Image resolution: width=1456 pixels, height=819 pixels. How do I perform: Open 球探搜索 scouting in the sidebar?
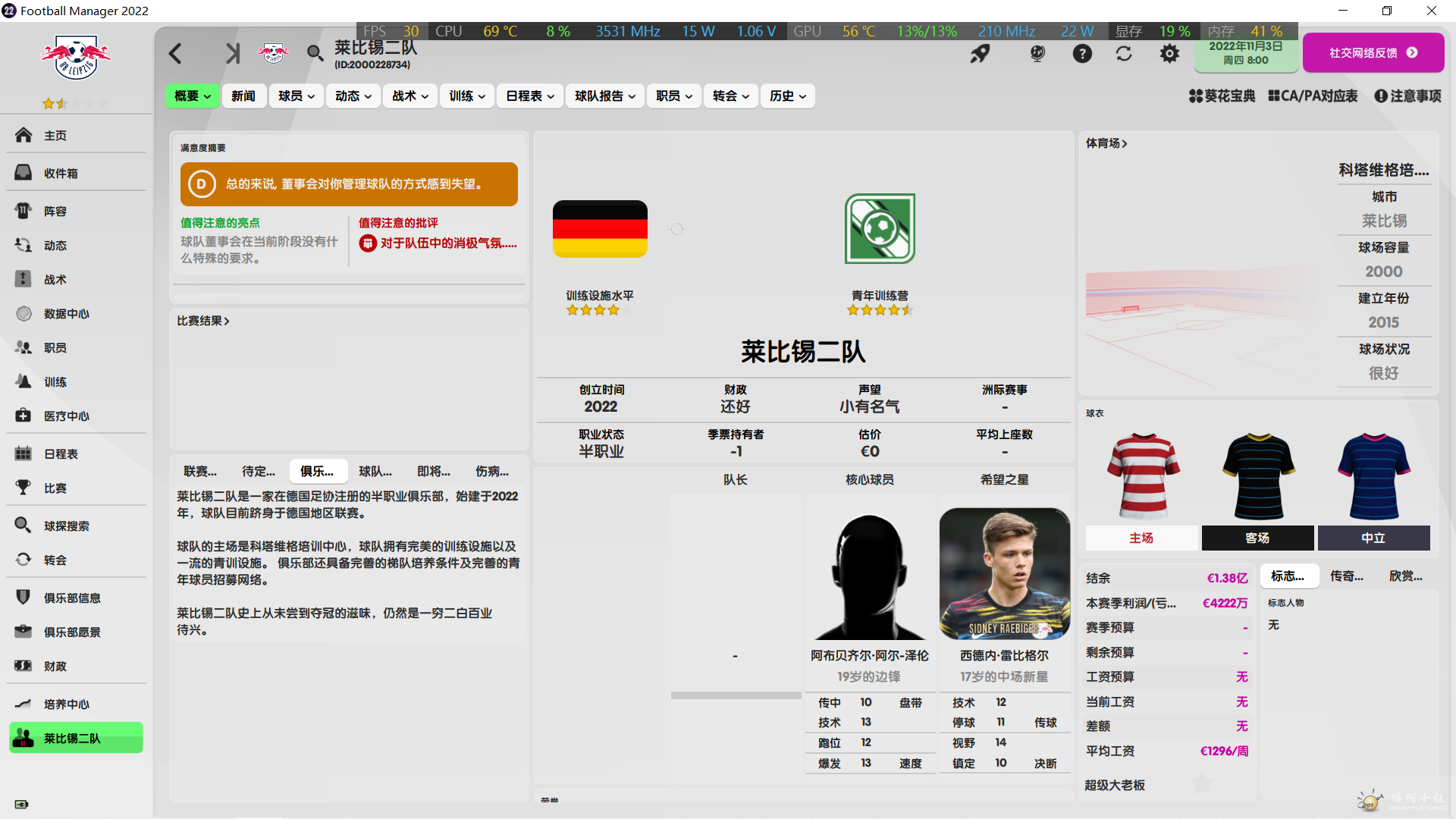[x=76, y=526]
